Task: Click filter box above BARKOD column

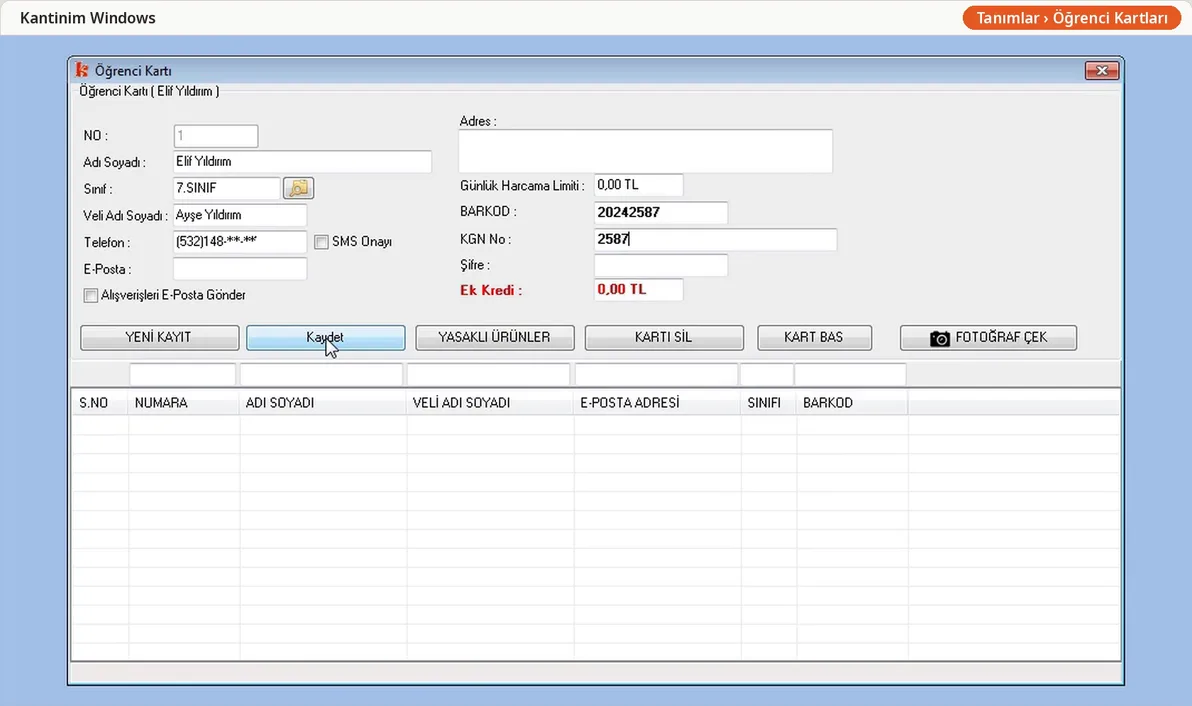Action: 851,374
